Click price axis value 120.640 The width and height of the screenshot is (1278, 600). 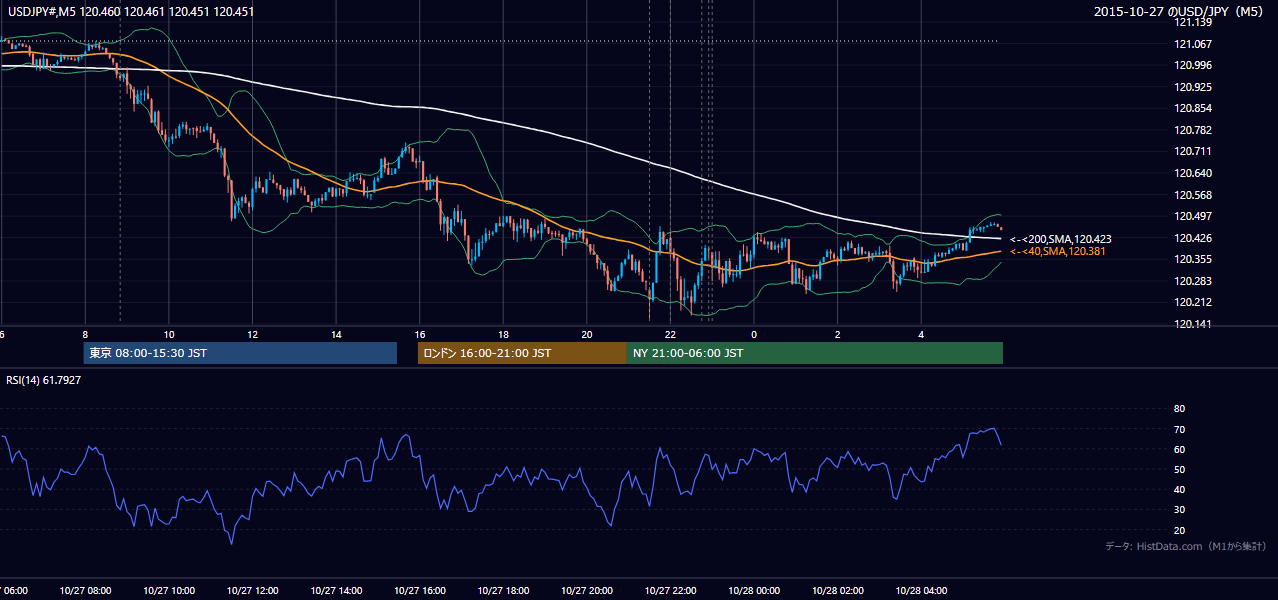point(1192,173)
